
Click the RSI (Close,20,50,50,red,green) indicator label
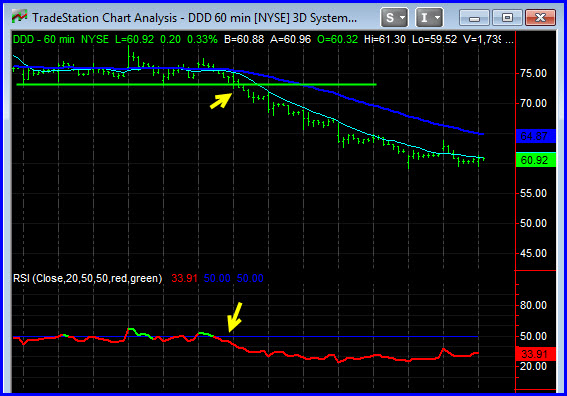(x=87, y=278)
